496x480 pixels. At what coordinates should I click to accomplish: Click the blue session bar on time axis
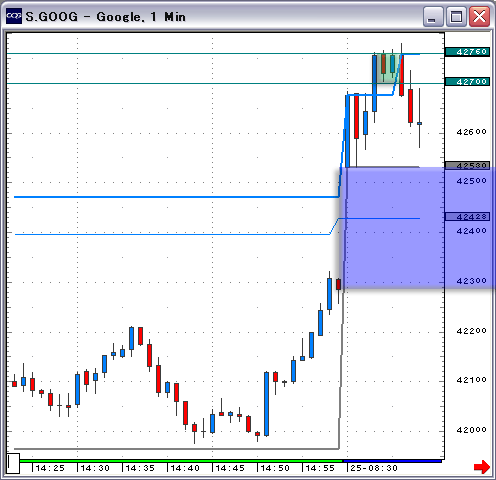pos(392,461)
